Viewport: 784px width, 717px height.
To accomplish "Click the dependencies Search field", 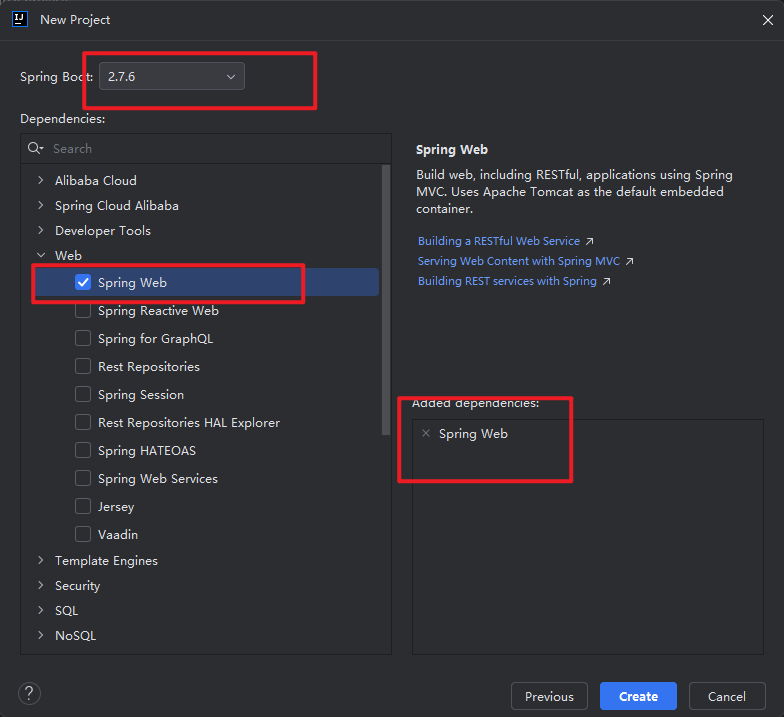I will (x=206, y=148).
